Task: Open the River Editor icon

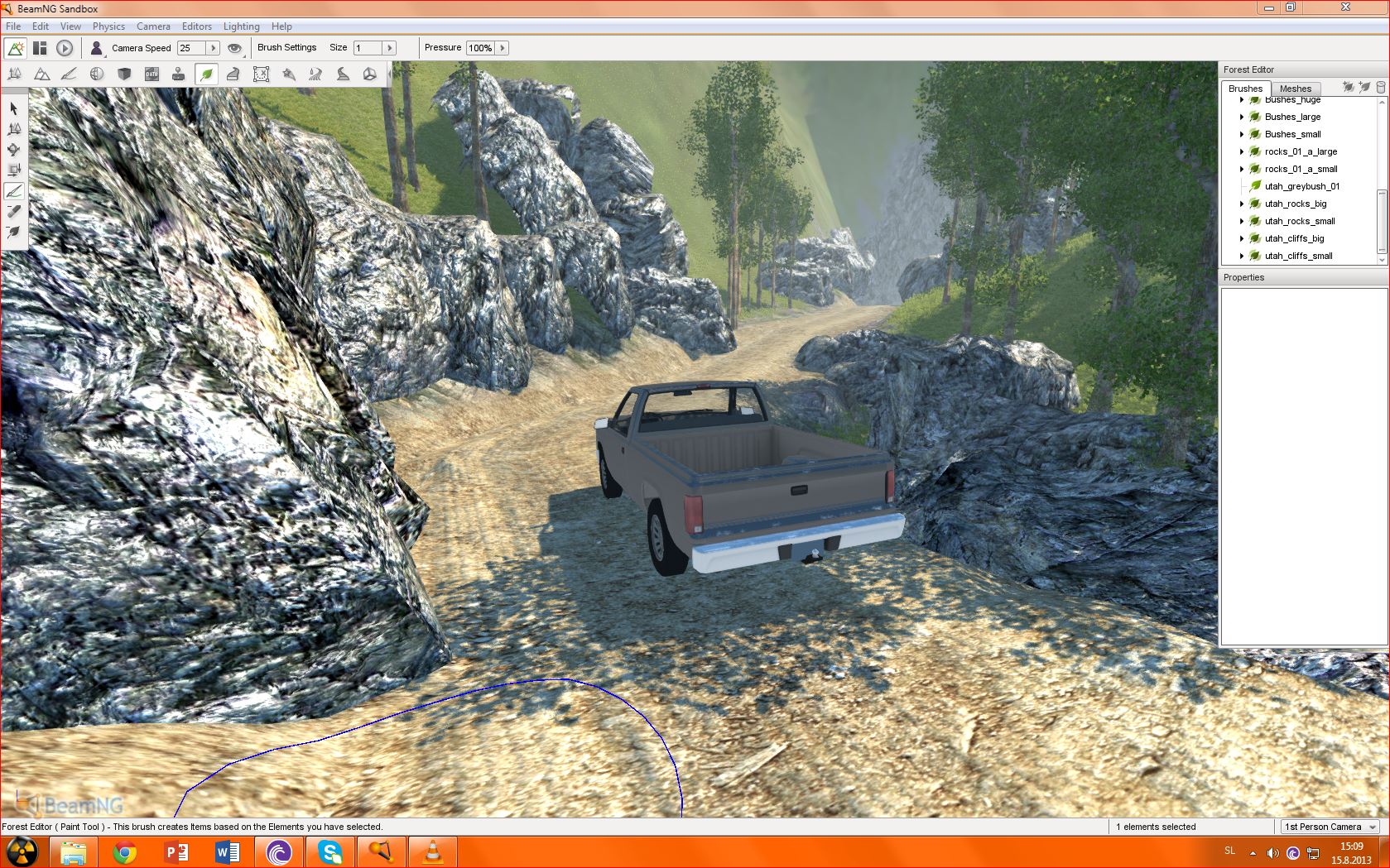Action: [x=315, y=74]
